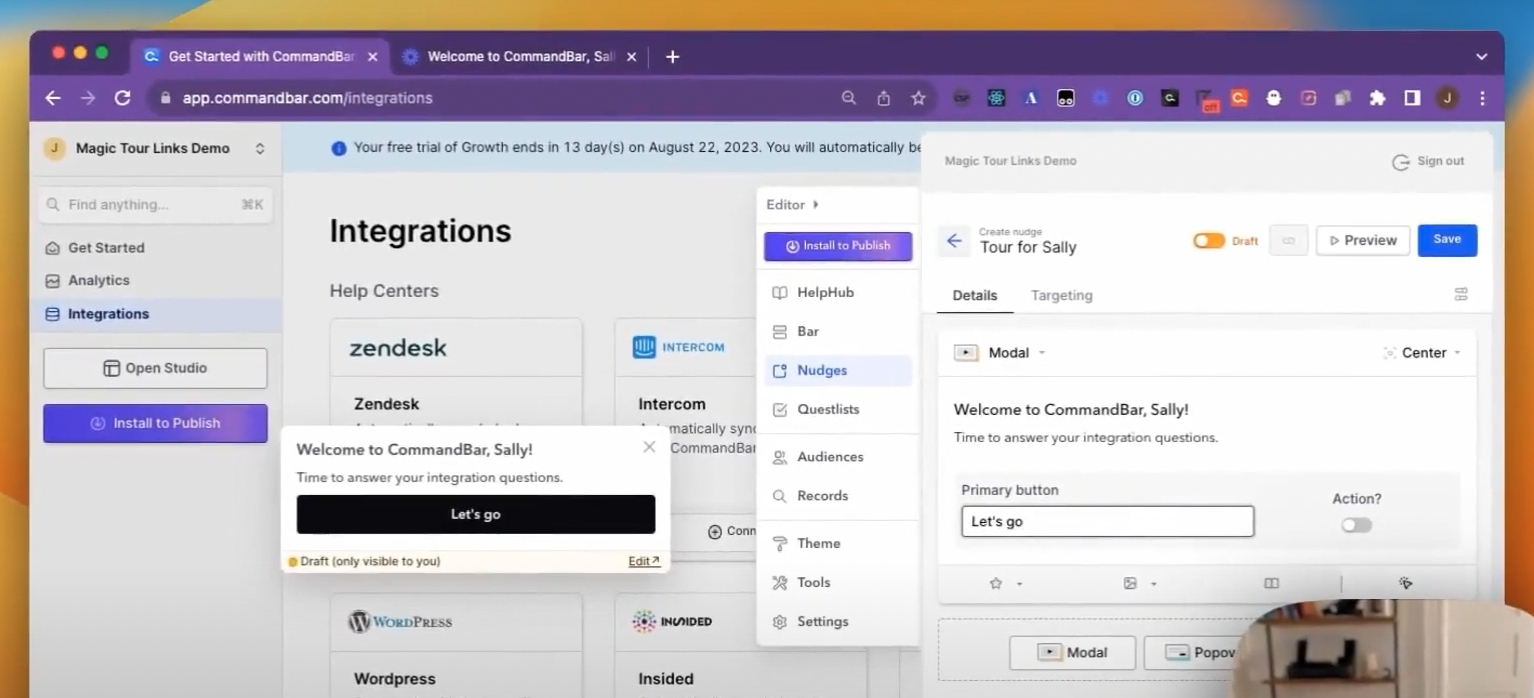Click the Tools wrench icon in Editor menu

pos(780,583)
